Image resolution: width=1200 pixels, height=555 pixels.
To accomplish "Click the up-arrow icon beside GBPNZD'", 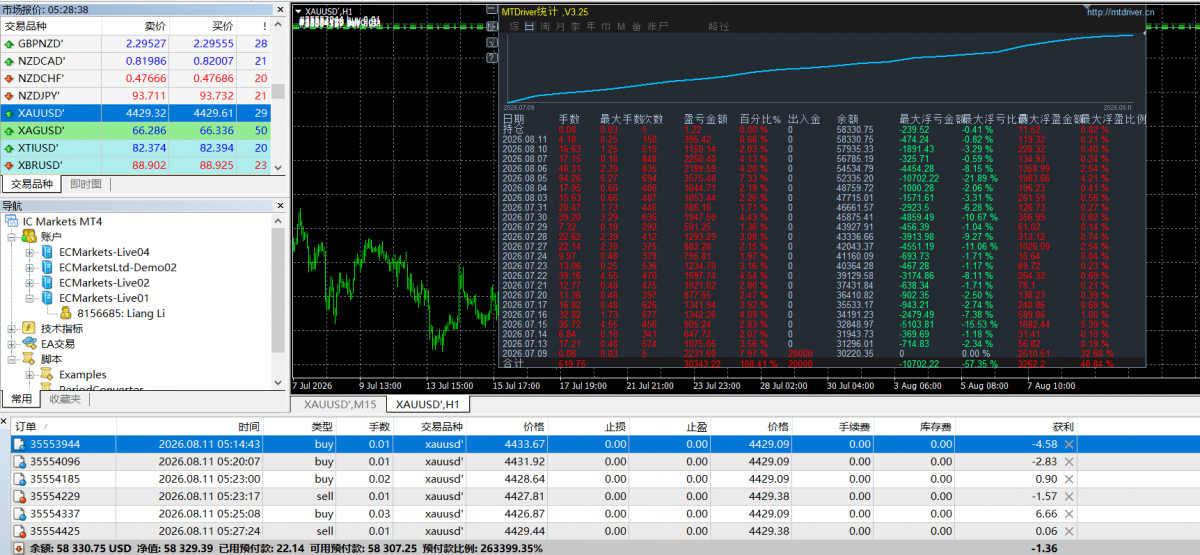I will (x=9, y=44).
